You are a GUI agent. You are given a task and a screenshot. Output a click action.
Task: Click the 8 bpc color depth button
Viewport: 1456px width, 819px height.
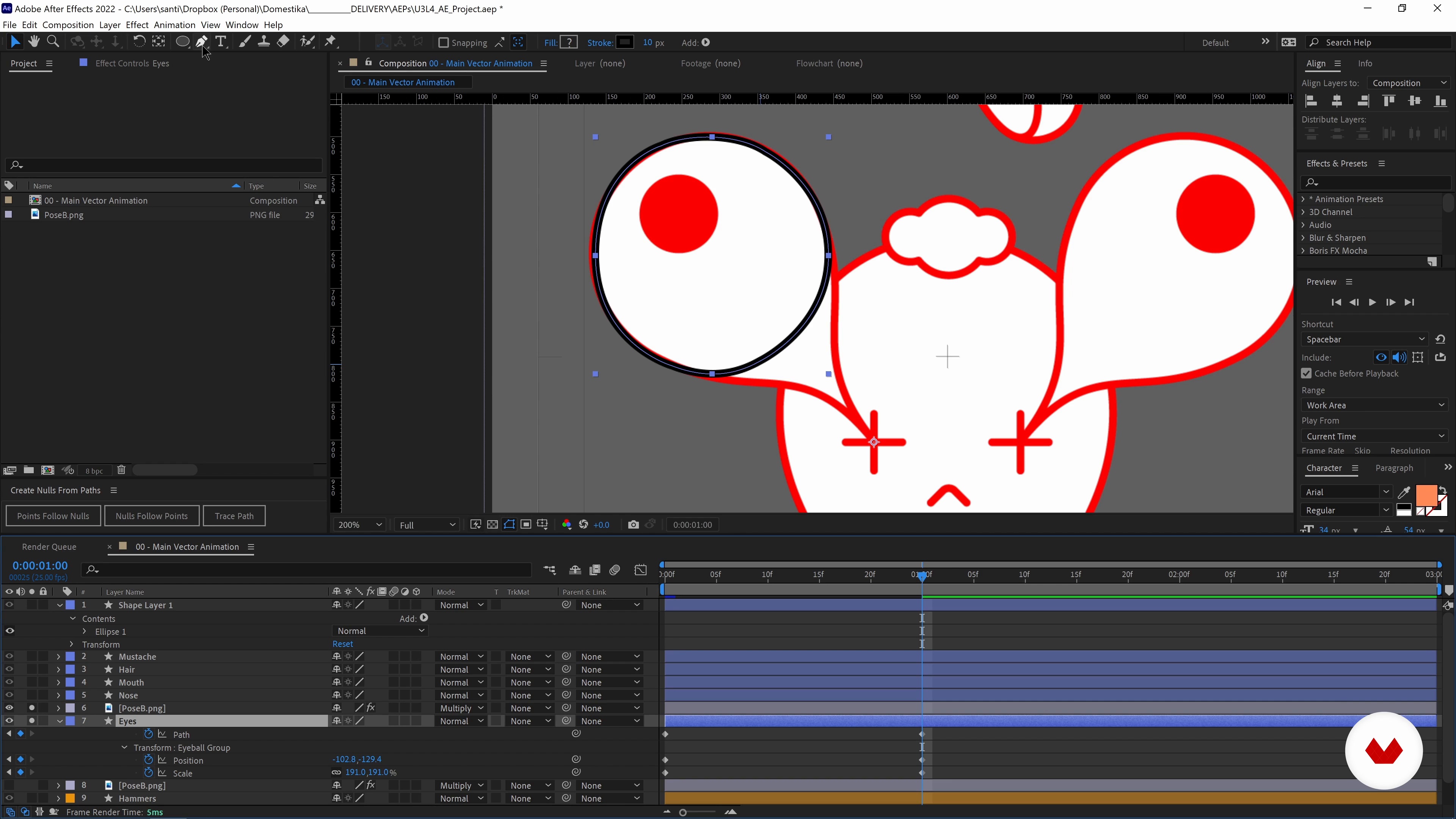[x=94, y=470]
